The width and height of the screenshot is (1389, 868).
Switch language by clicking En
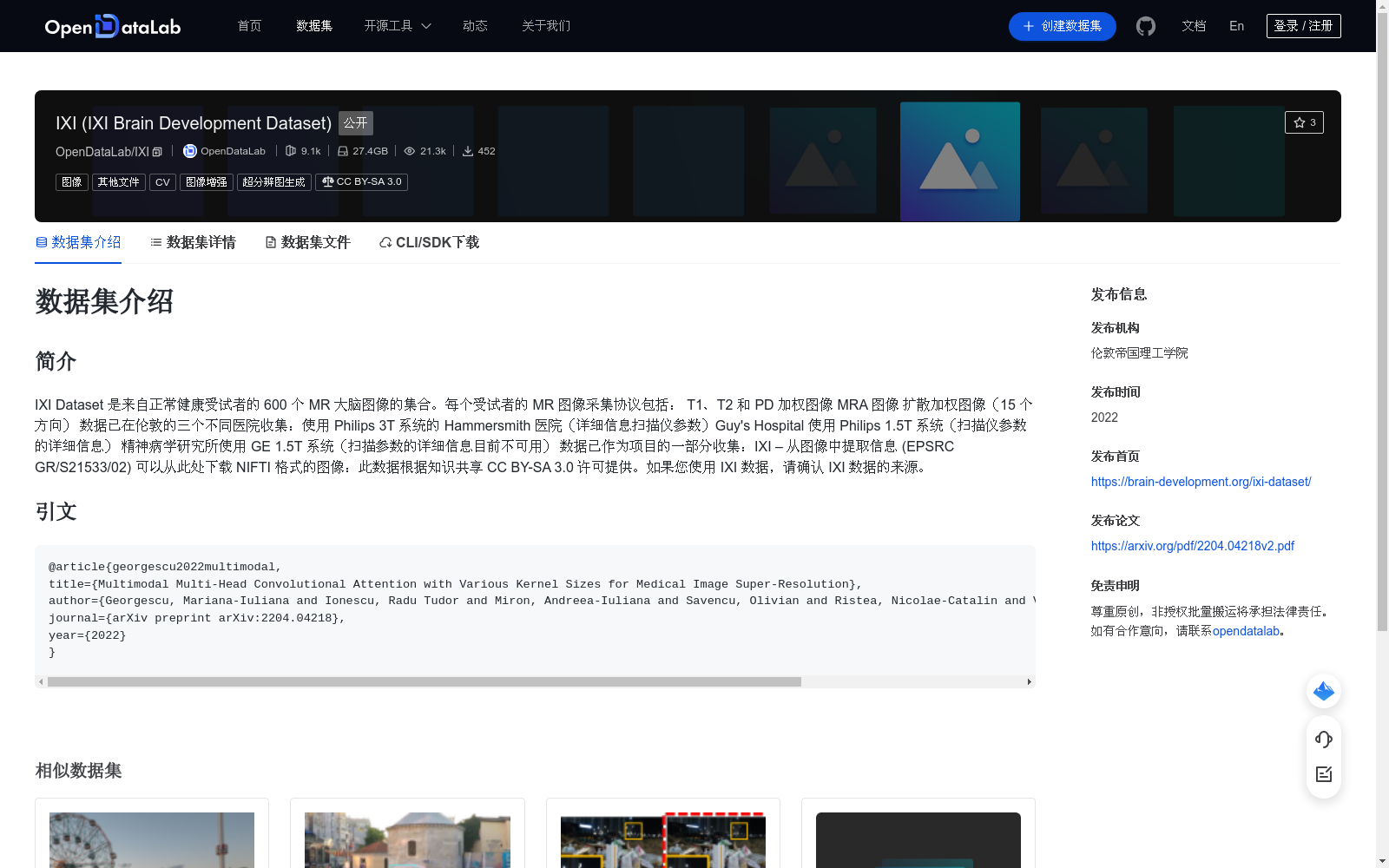(x=1236, y=26)
